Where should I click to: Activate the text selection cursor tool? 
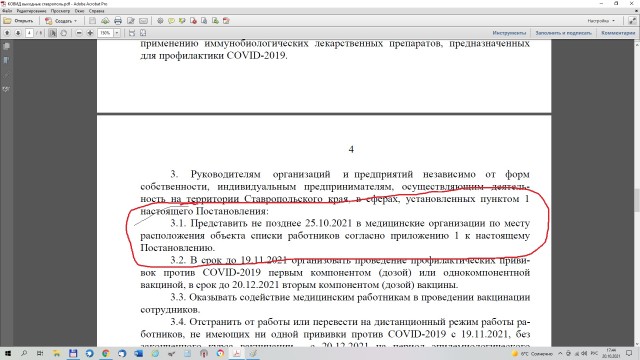(x=53, y=33)
